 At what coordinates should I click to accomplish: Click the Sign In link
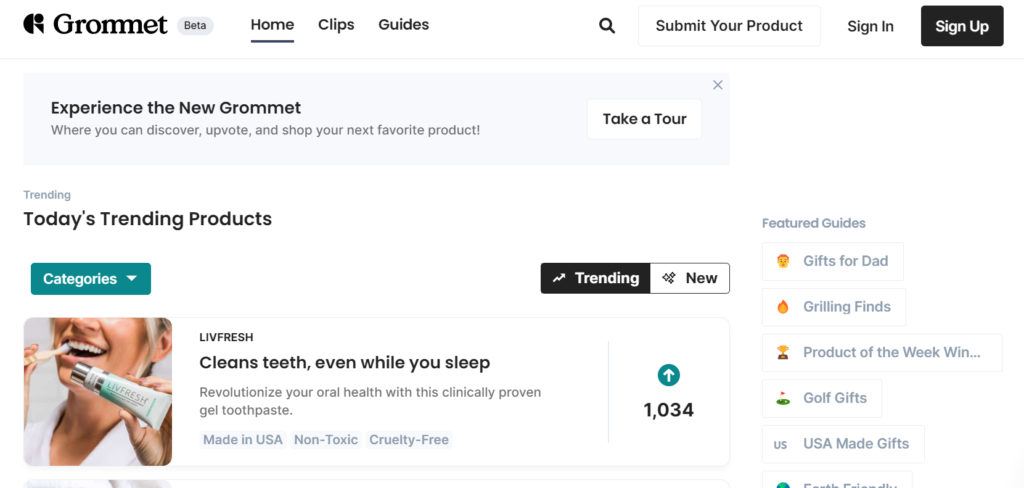[870, 26]
